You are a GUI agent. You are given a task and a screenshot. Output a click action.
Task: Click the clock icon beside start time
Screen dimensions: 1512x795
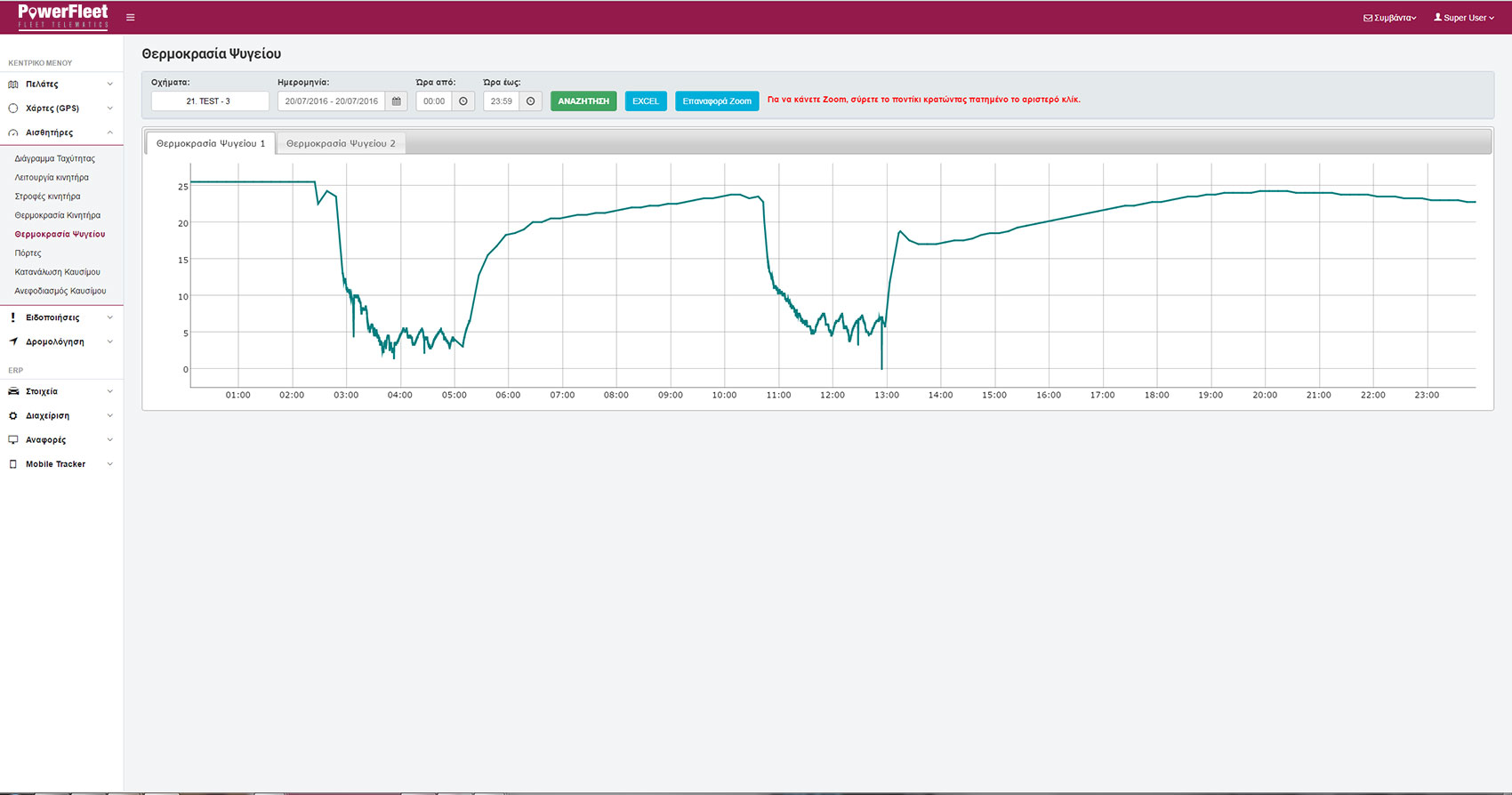(x=463, y=101)
